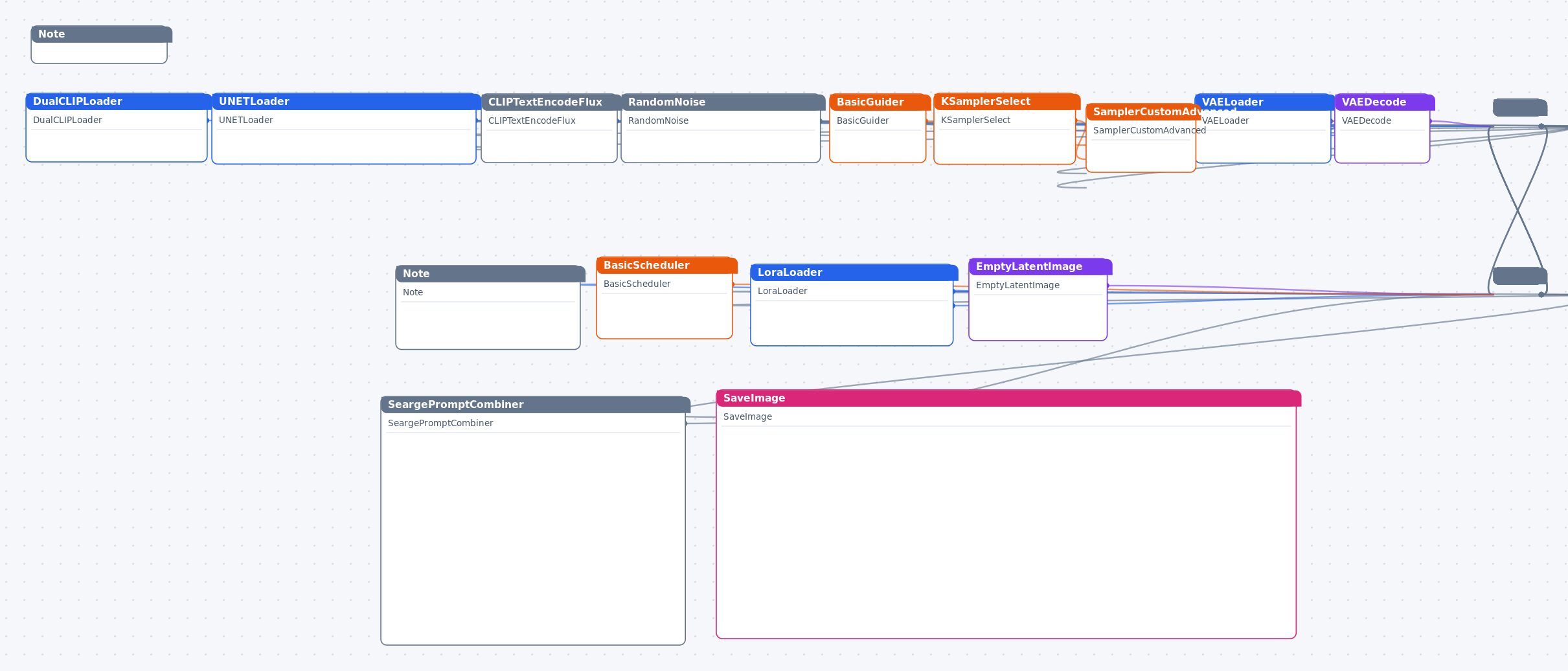Select the SeargePromptCombiner node header
Viewport: 1568px width, 671px height.
click(x=536, y=405)
